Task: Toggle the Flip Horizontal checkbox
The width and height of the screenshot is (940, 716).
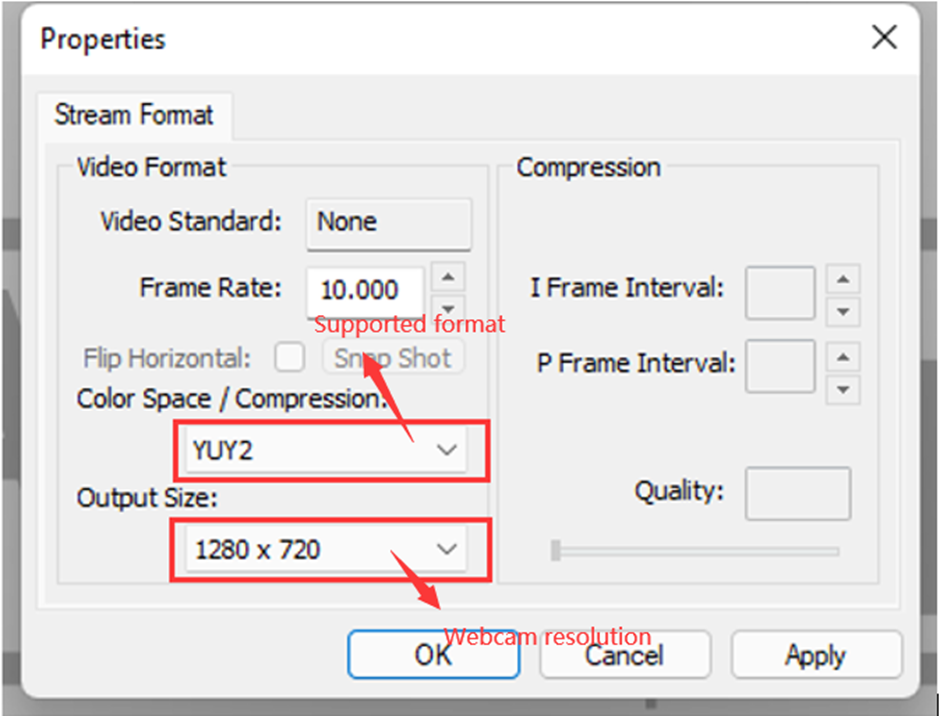Action: (x=290, y=357)
